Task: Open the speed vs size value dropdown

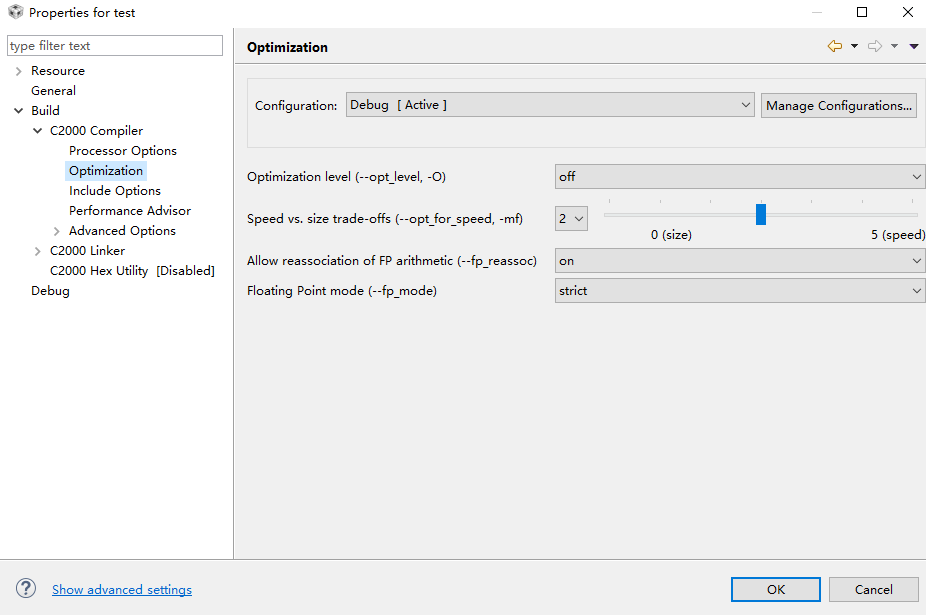Action: (571, 219)
